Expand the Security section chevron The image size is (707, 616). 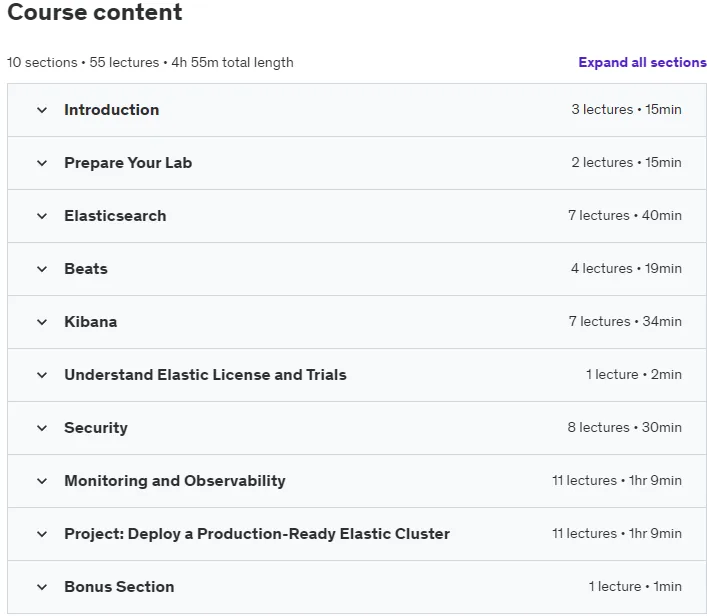pyautogui.click(x=42, y=428)
